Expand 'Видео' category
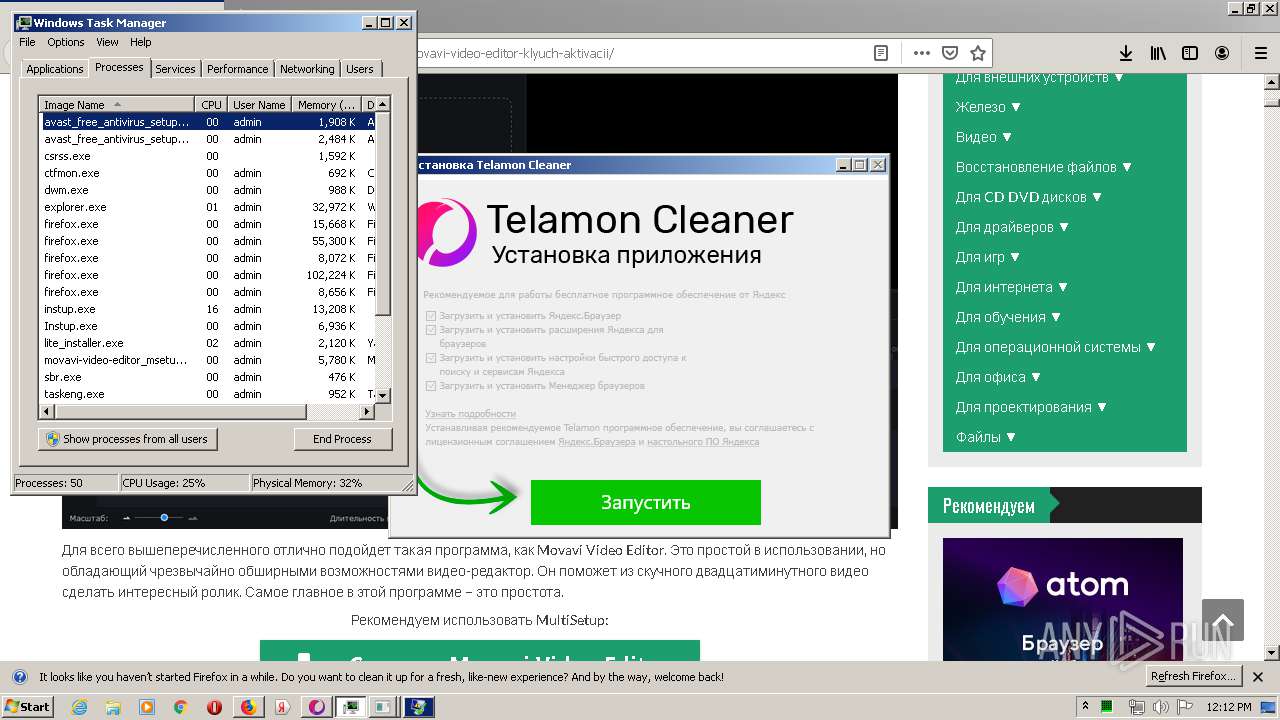The image size is (1280, 720). 984,137
